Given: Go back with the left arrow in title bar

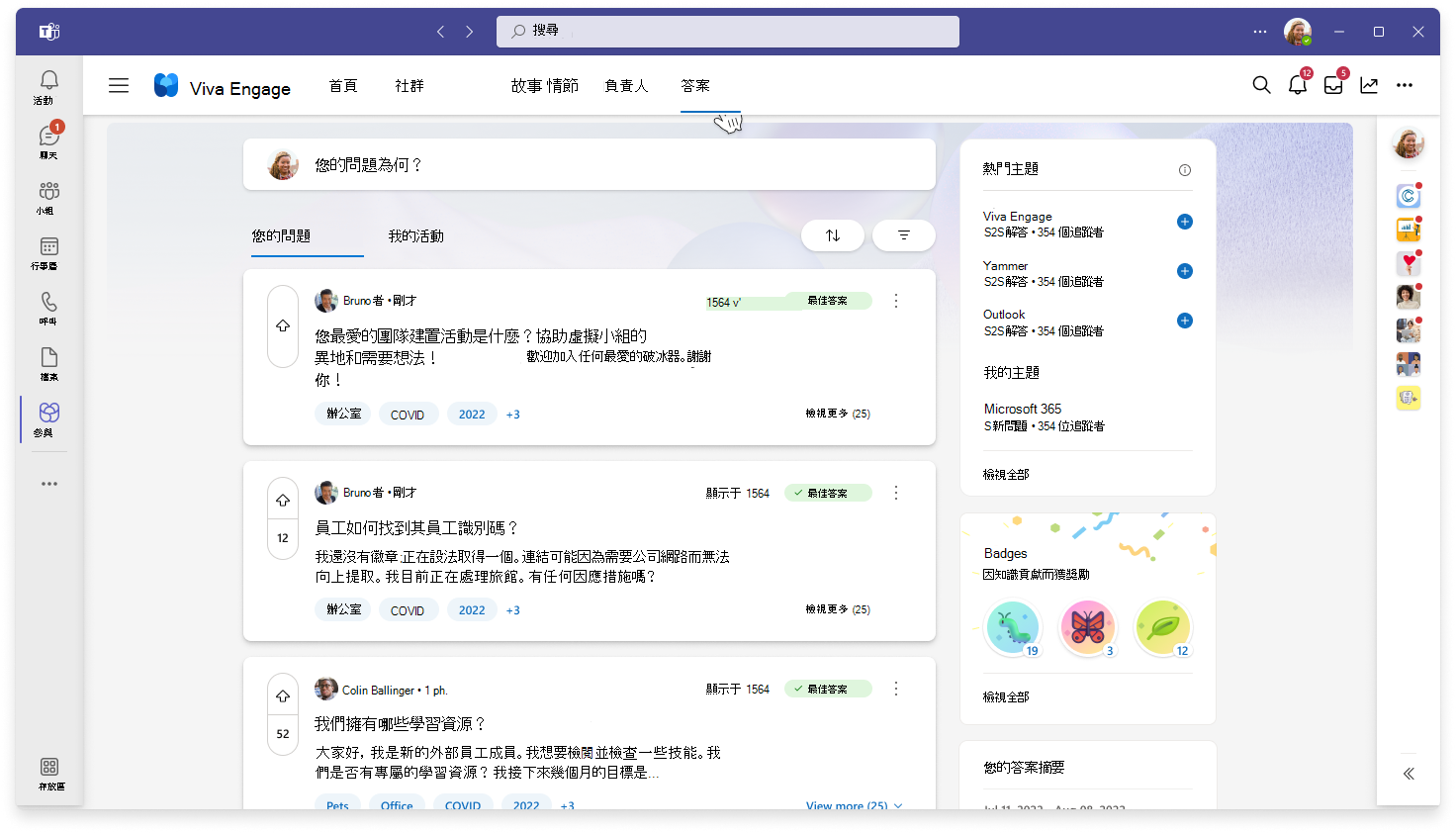Looking at the screenshot, I should coord(441,32).
